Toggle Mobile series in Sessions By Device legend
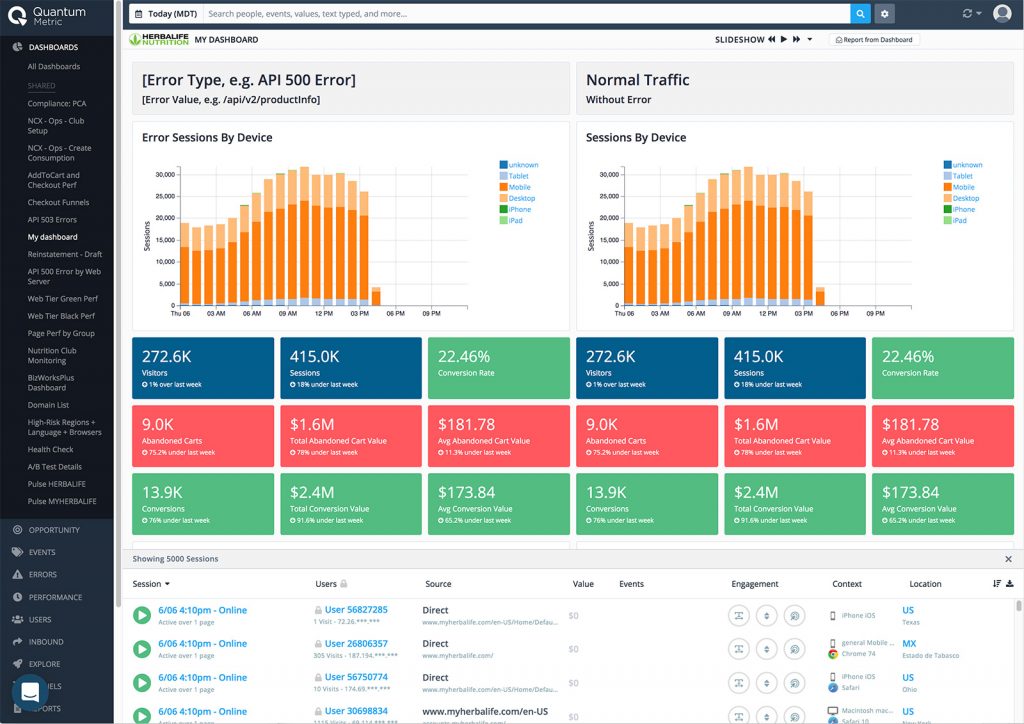The width and height of the screenshot is (1024, 724). pos(959,187)
